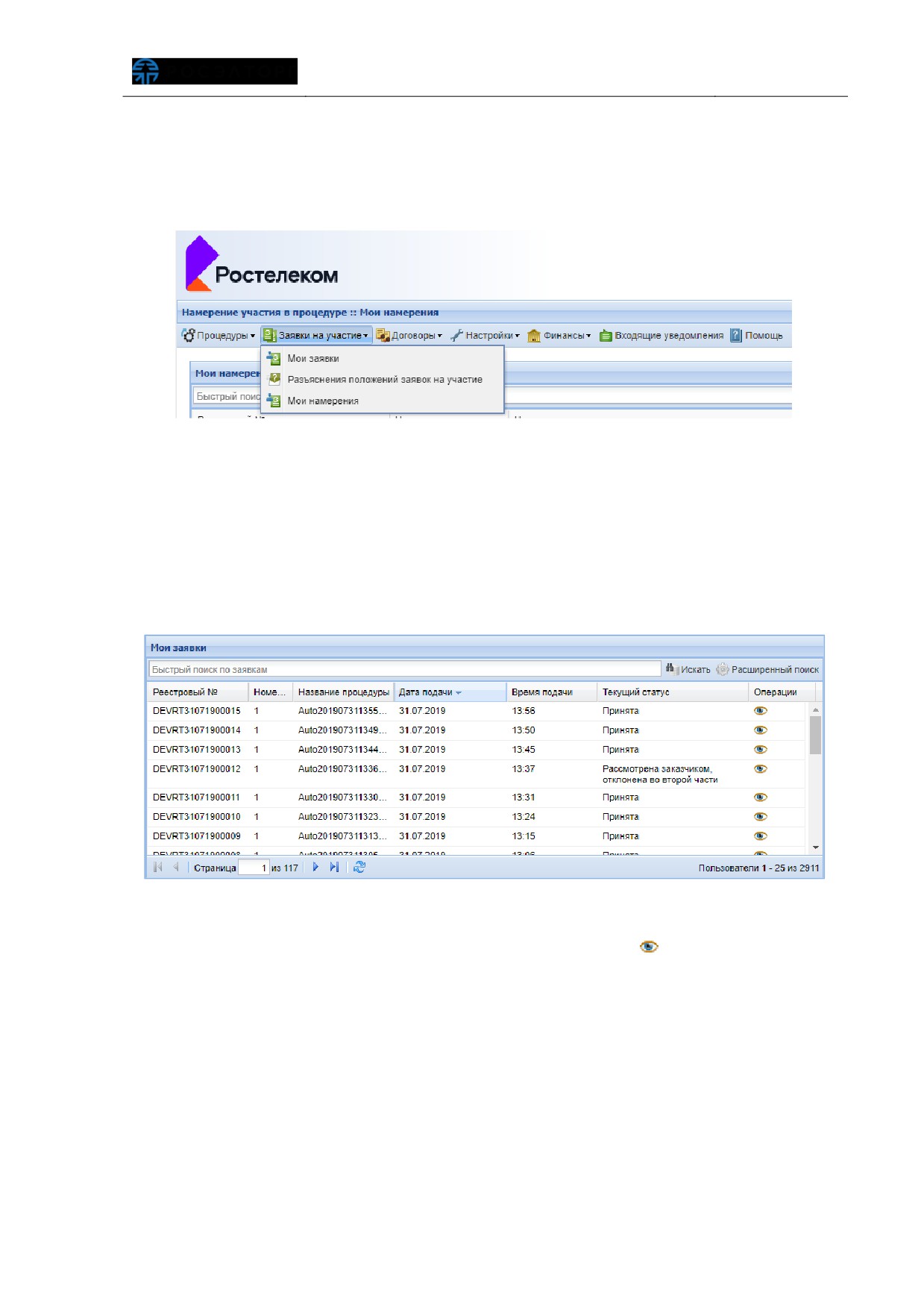Click Расширенный поиск gear icon
This screenshot has width=924, height=1307.
point(723,670)
